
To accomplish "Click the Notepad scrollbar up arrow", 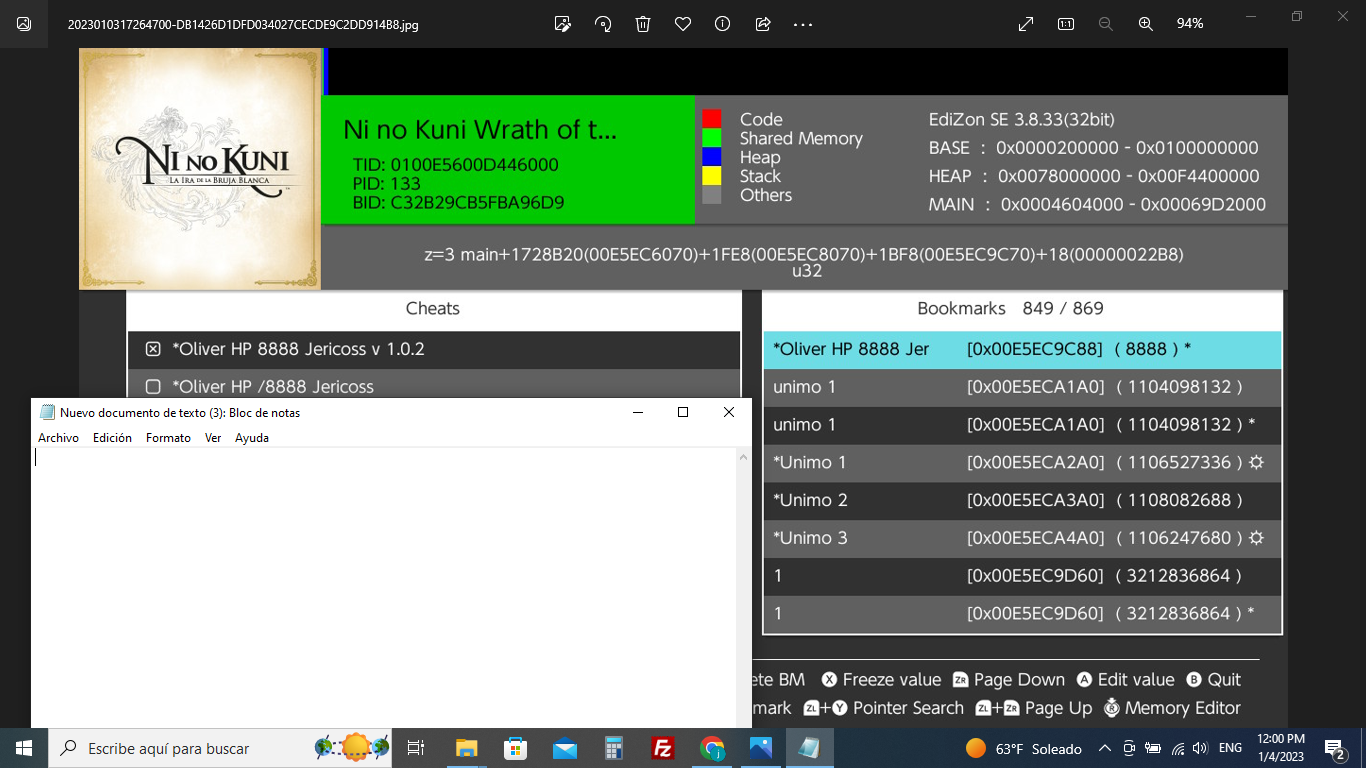I will [744, 457].
